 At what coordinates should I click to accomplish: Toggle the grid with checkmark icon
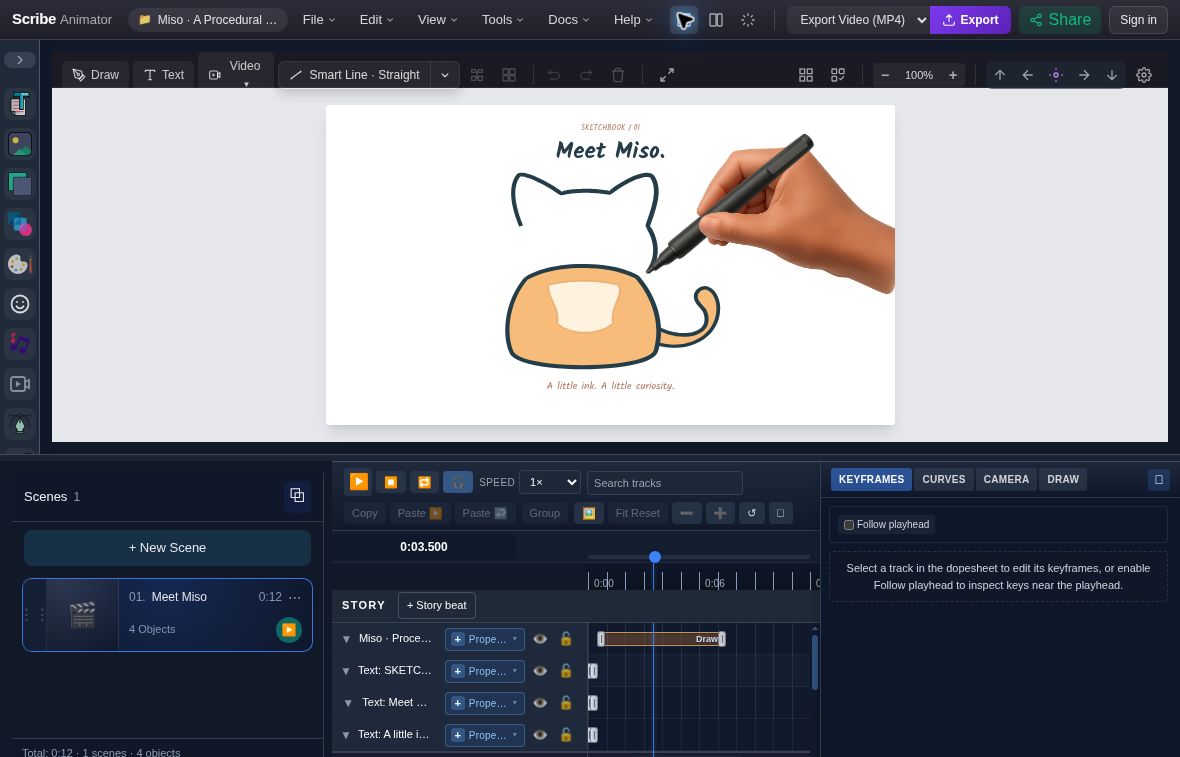pos(838,74)
